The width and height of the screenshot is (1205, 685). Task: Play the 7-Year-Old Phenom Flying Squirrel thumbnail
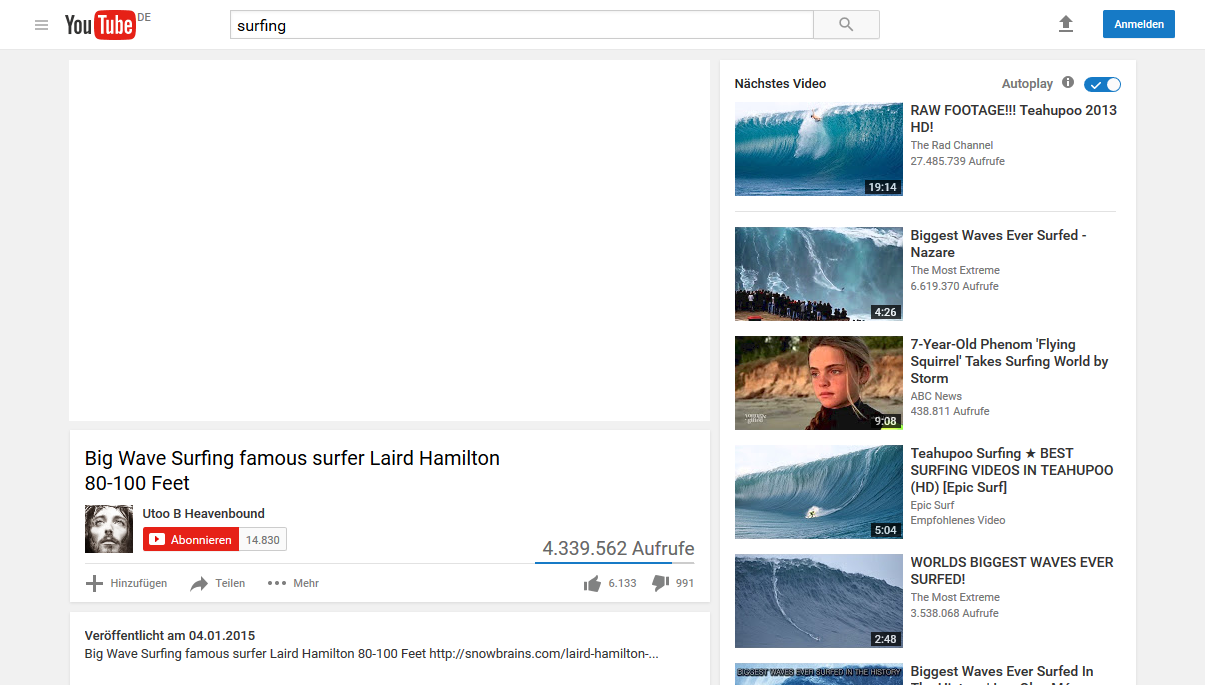point(818,382)
